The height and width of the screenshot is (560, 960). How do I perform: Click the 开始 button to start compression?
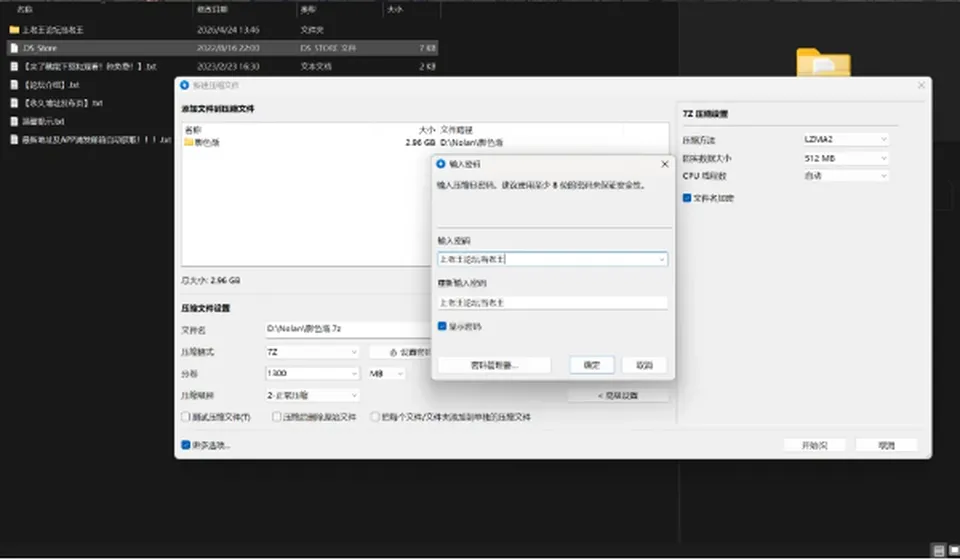tap(814, 445)
